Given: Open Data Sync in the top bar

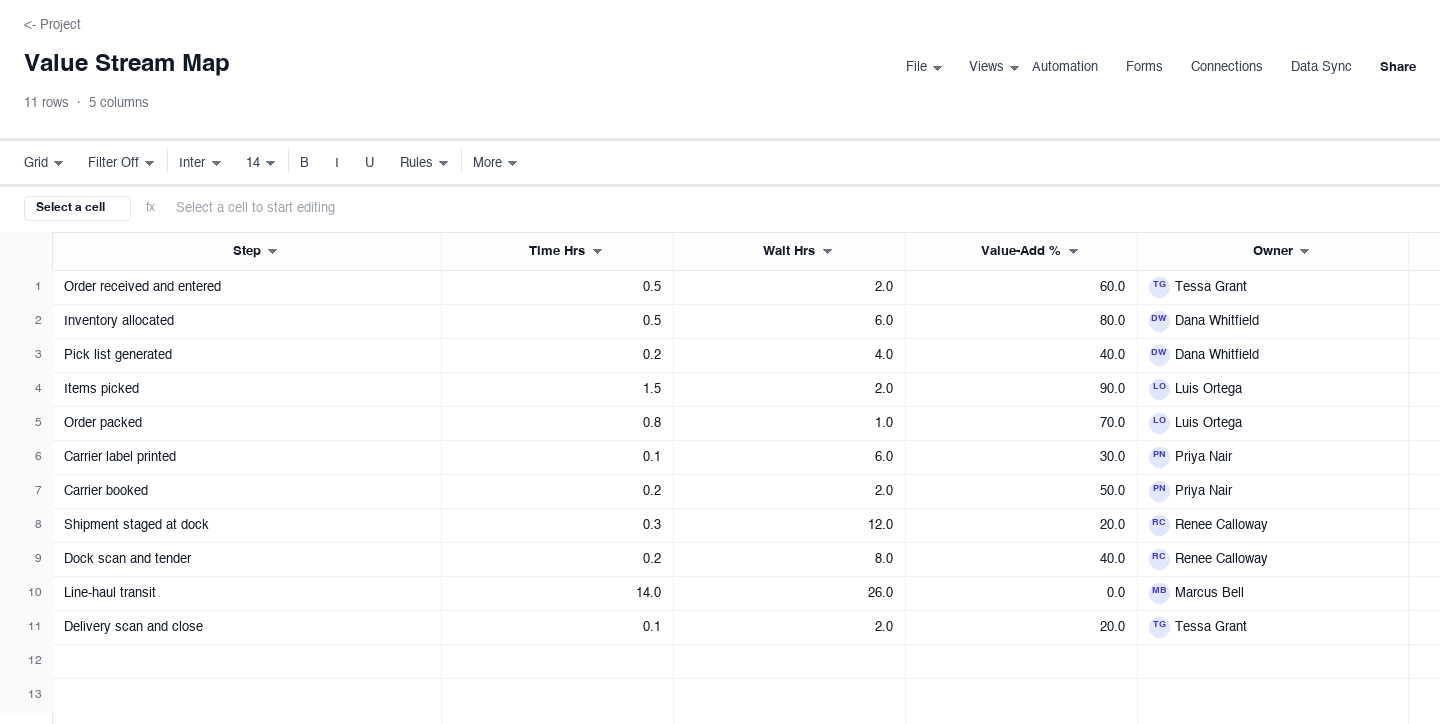Looking at the screenshot, I should point(1321,67).
